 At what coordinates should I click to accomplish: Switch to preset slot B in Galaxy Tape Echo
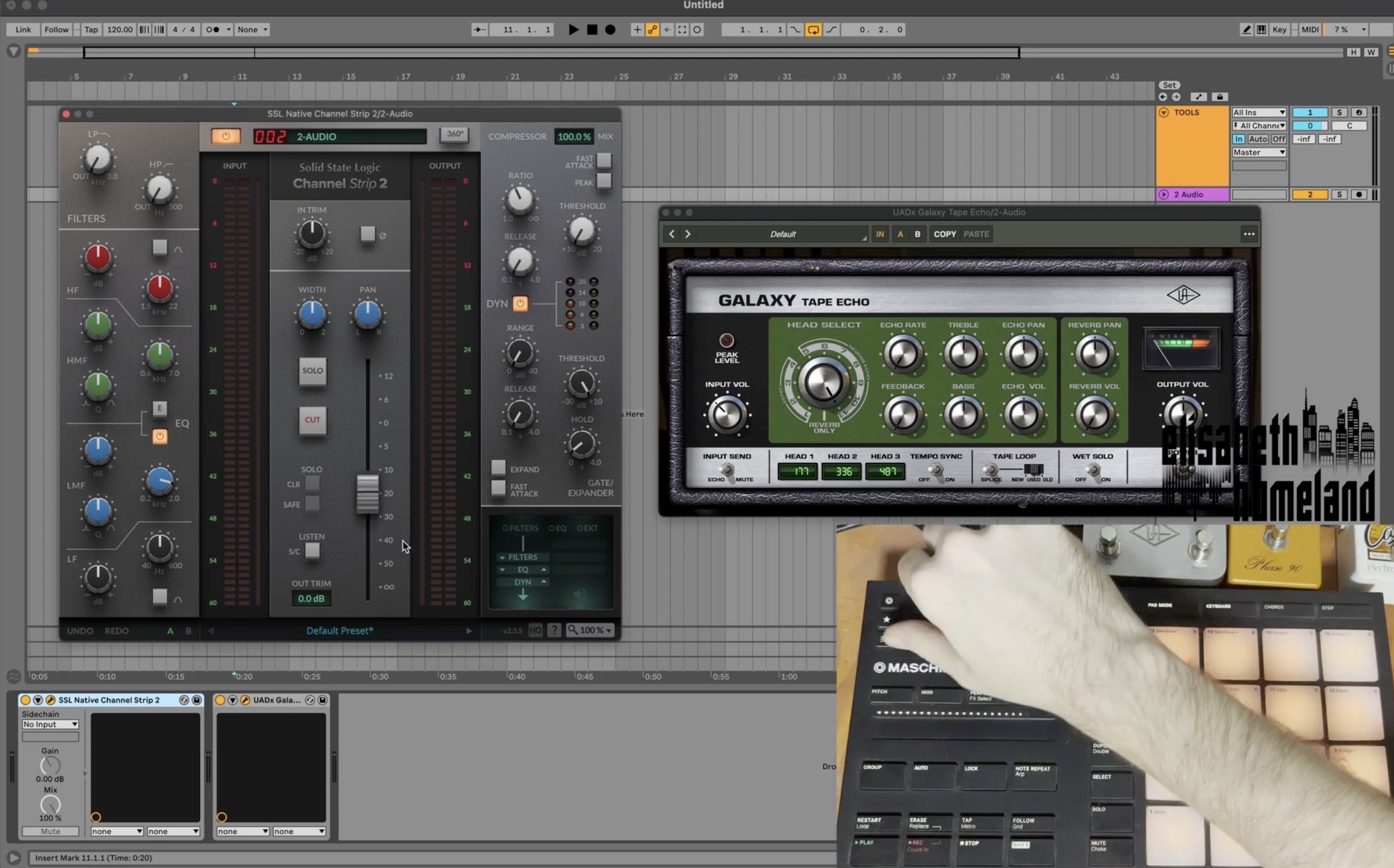tap(917, 233)
